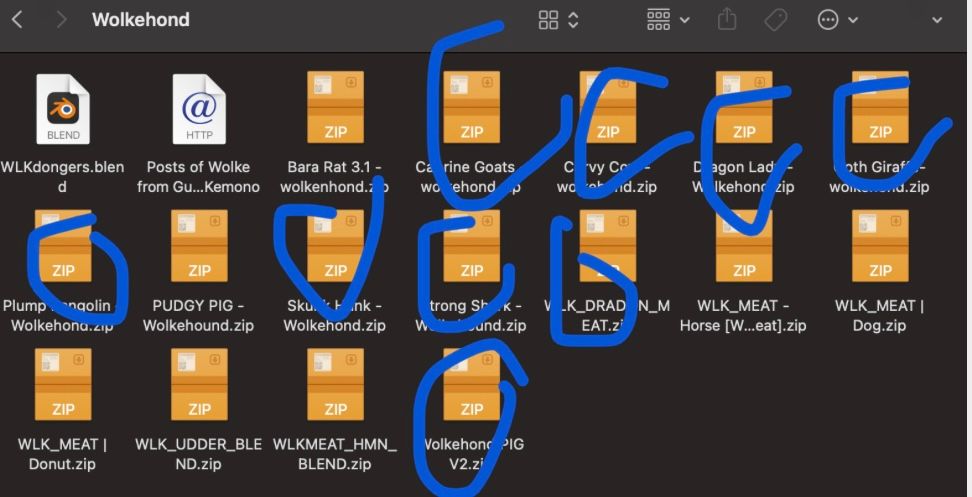Image resolution: width=972 pixels, height=497 pixels.
Task: Select the WLKMEAT_HMN_BLEND.zip icon
Action: coord(335,385)
